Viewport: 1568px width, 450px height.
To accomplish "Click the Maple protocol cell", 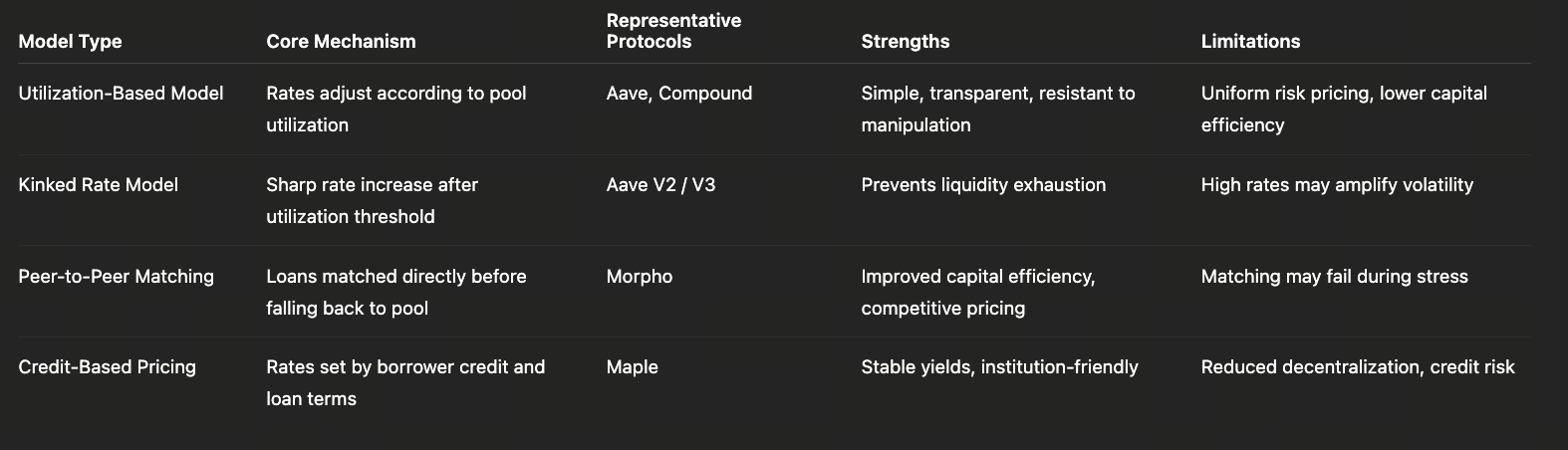I will point(632,367).
